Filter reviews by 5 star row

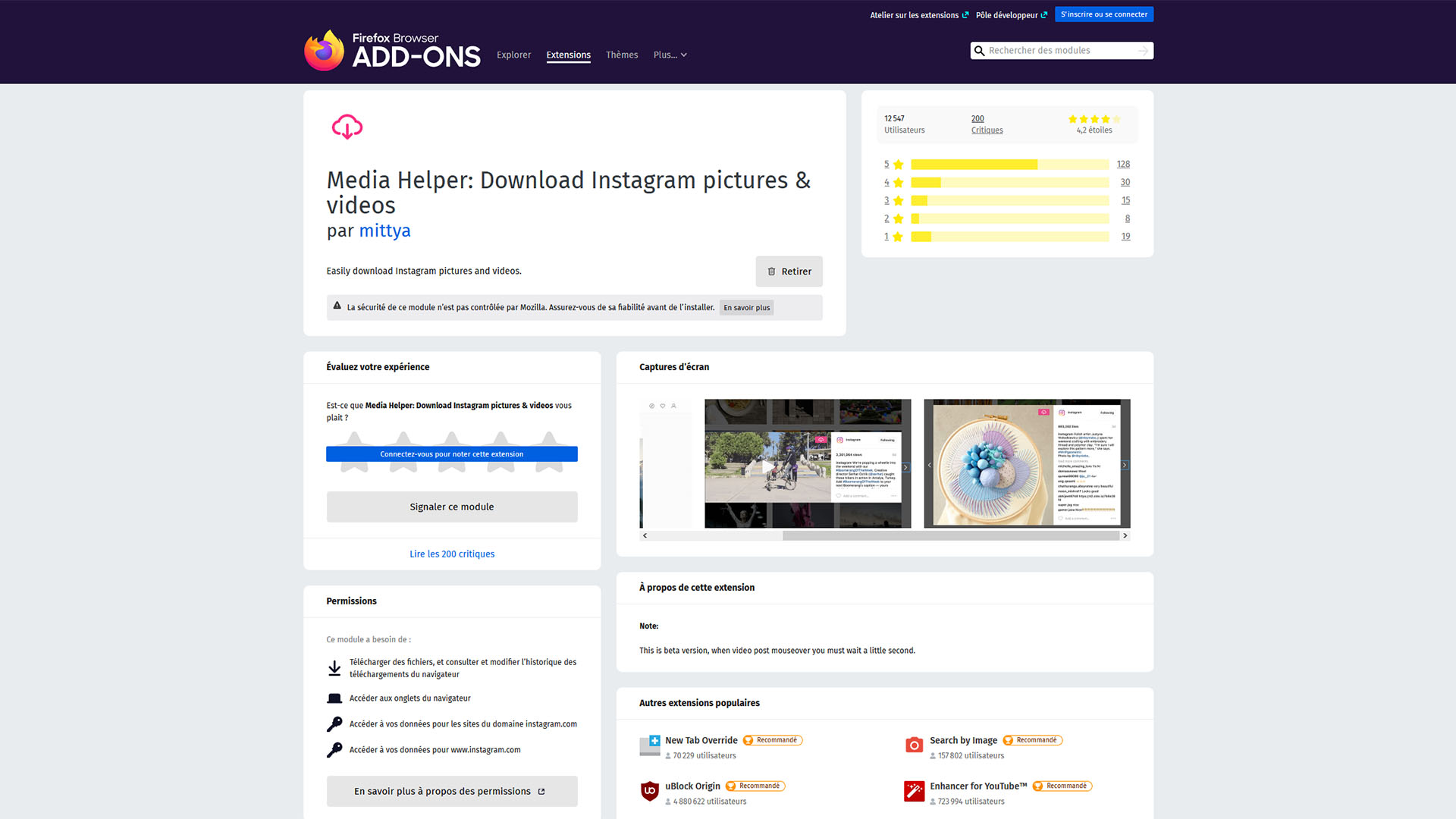click(1006, 165)
